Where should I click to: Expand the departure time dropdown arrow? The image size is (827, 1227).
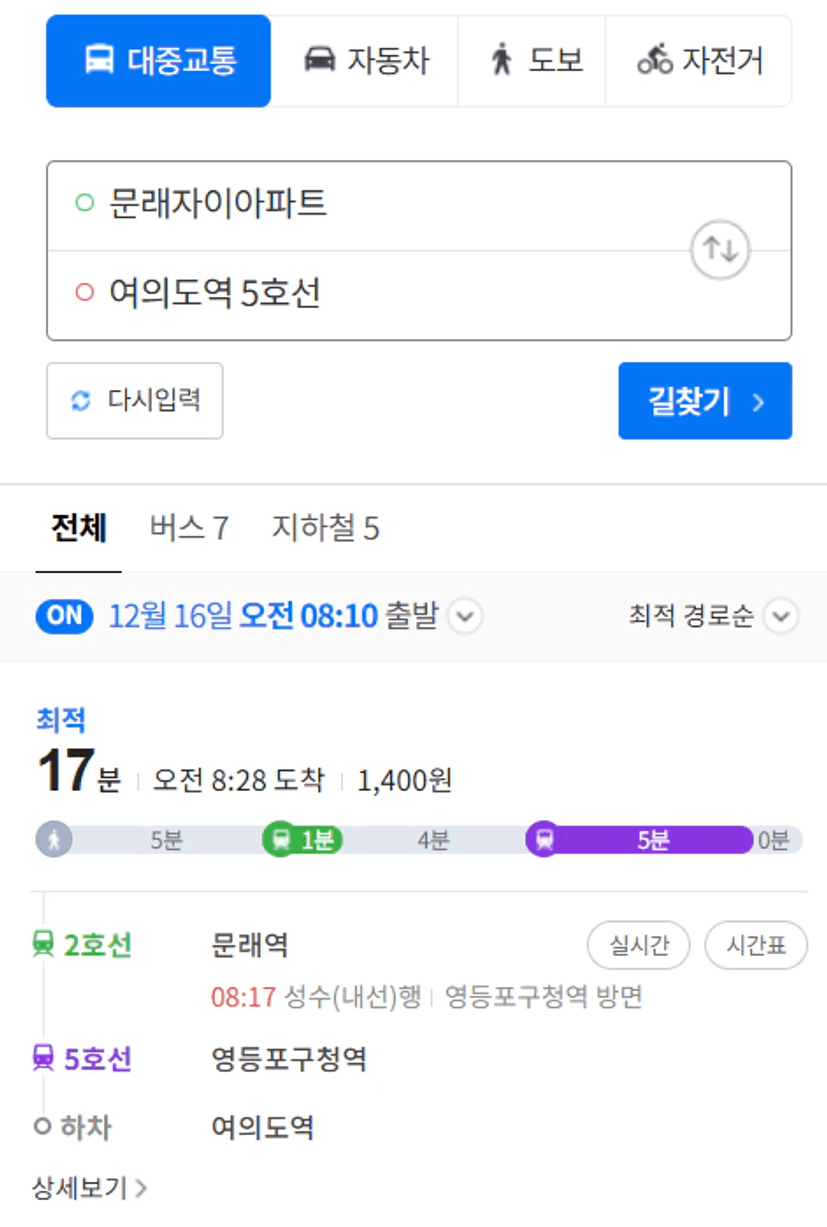click(x=464, y=616)
